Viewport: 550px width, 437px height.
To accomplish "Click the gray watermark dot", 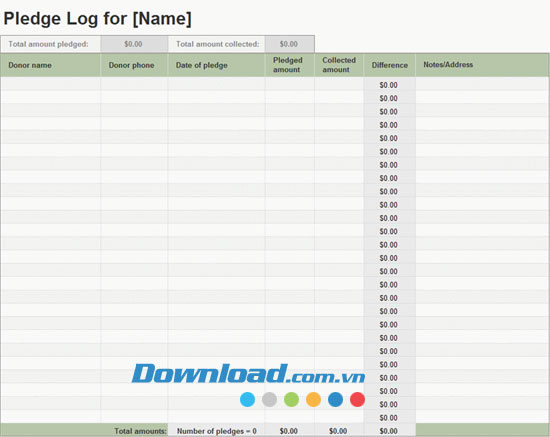I will point(269,399).
